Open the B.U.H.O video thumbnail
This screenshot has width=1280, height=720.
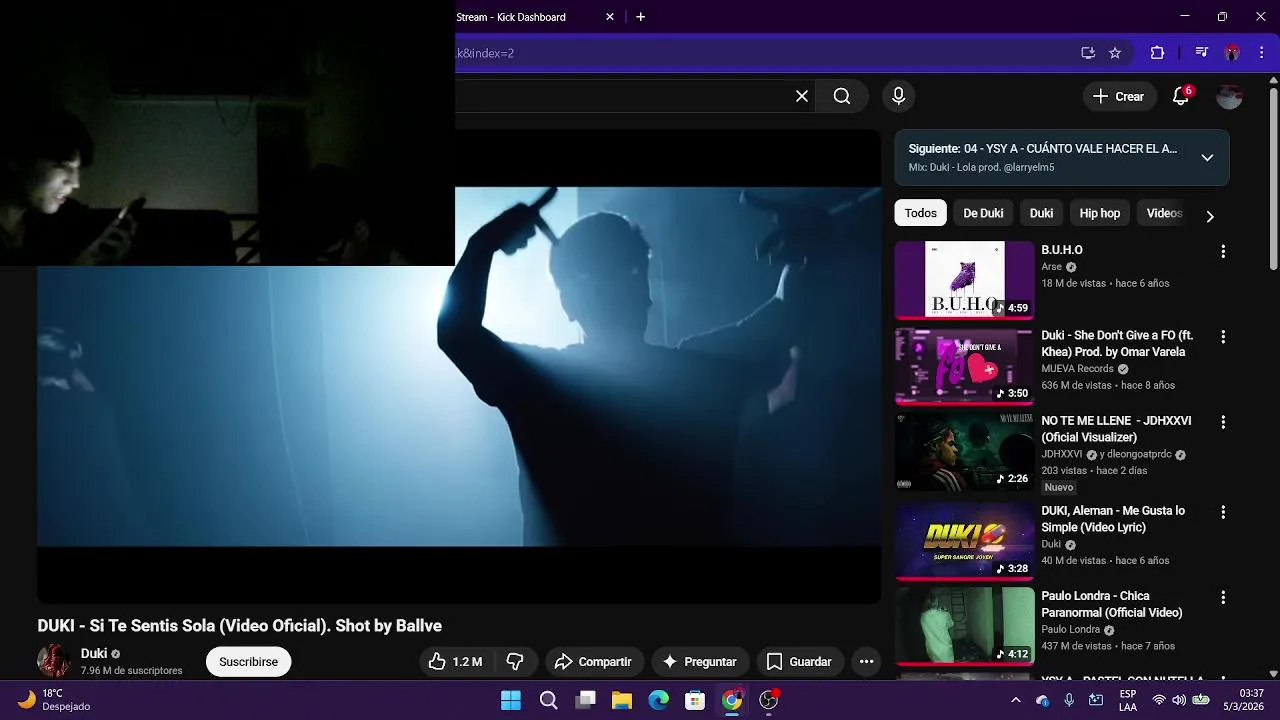tap(964, 280)
